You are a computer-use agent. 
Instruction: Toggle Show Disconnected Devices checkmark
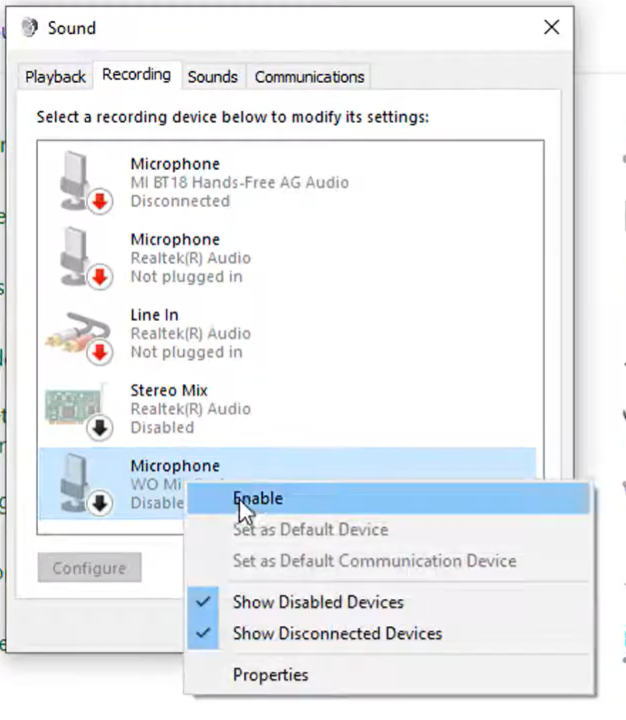pos(204,633)
